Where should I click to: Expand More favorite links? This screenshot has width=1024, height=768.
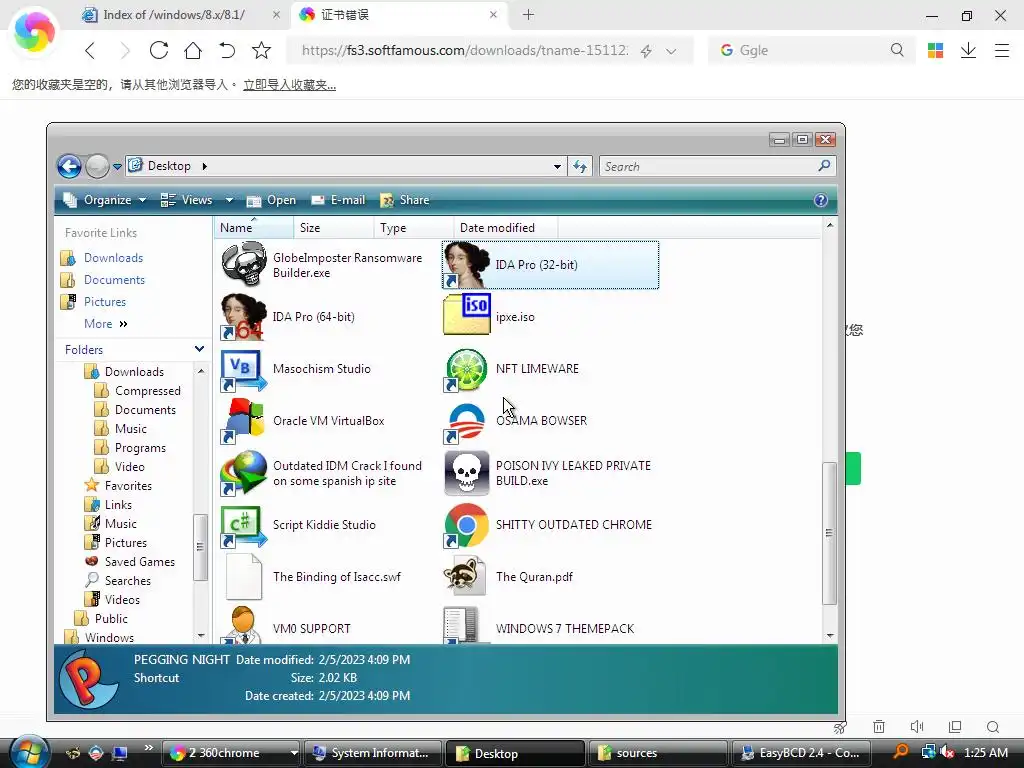pos(106,324)
